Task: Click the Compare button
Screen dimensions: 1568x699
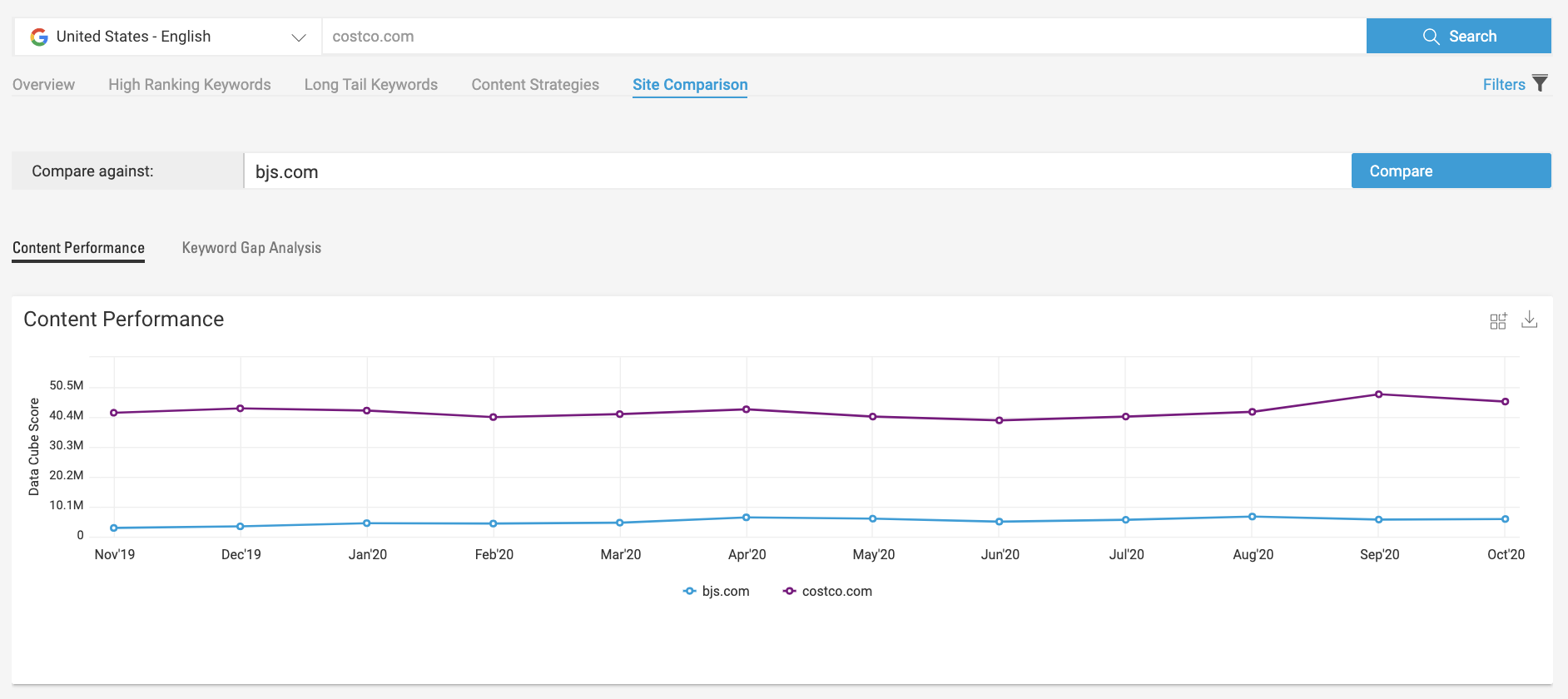Action: [1451, 171]
